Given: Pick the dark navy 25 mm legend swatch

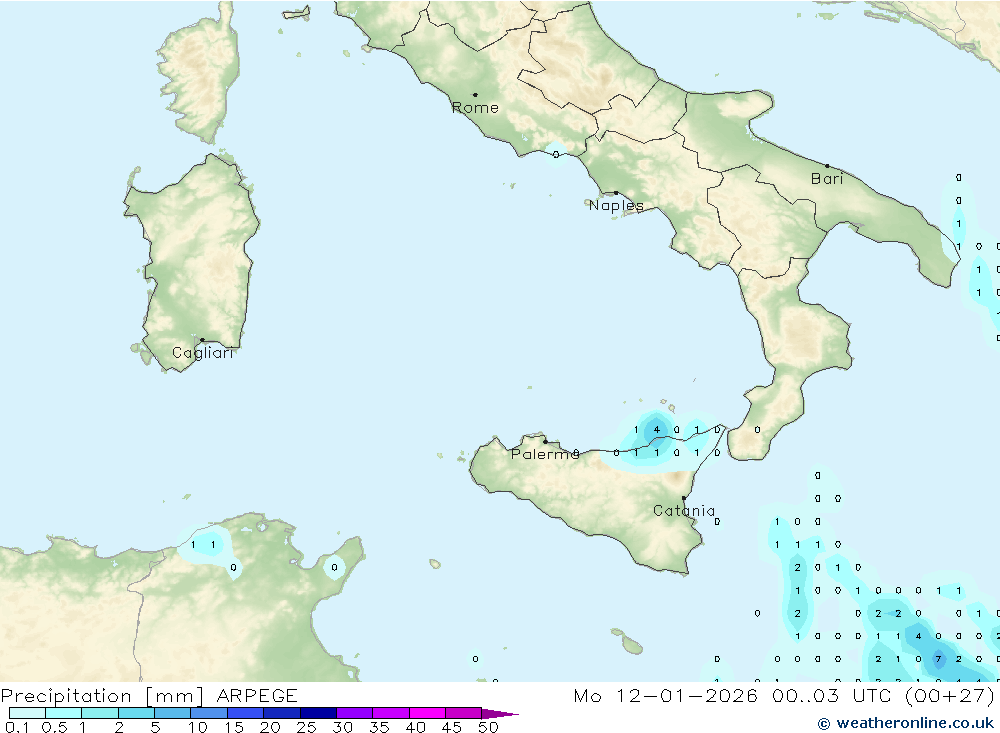Looking at the screenshot, I should click(x=318, y=714).
